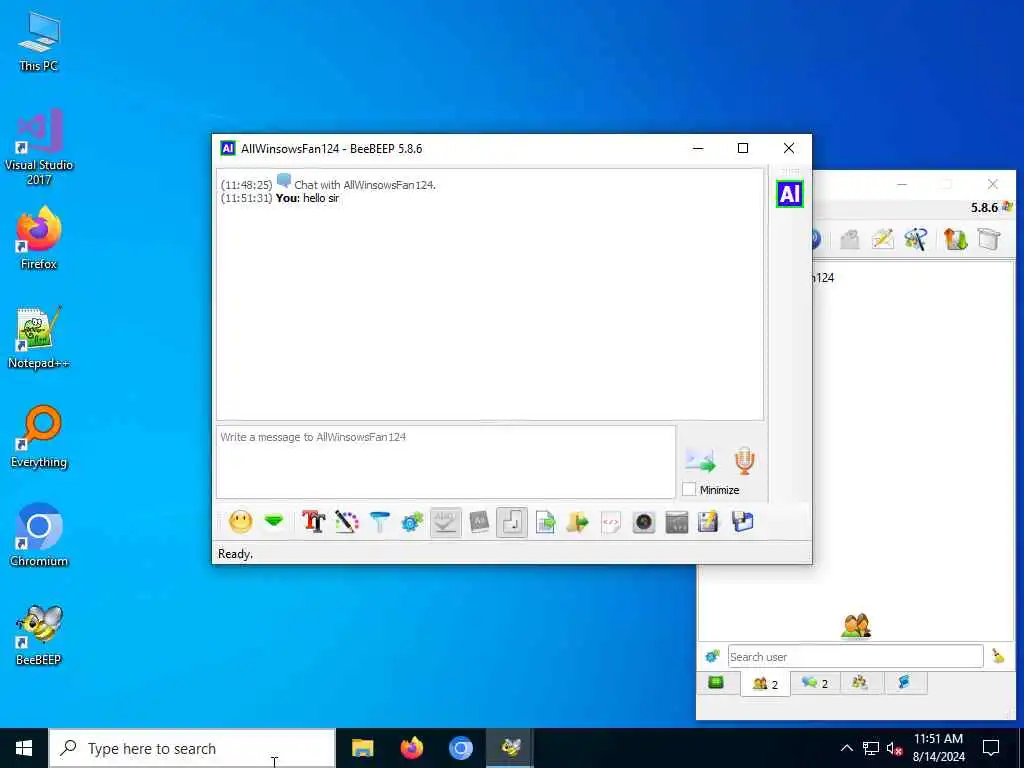Toggle the ABC spell-check underline button
The width and height of the screenshot is (1024, 768).
tap(445, 522)
